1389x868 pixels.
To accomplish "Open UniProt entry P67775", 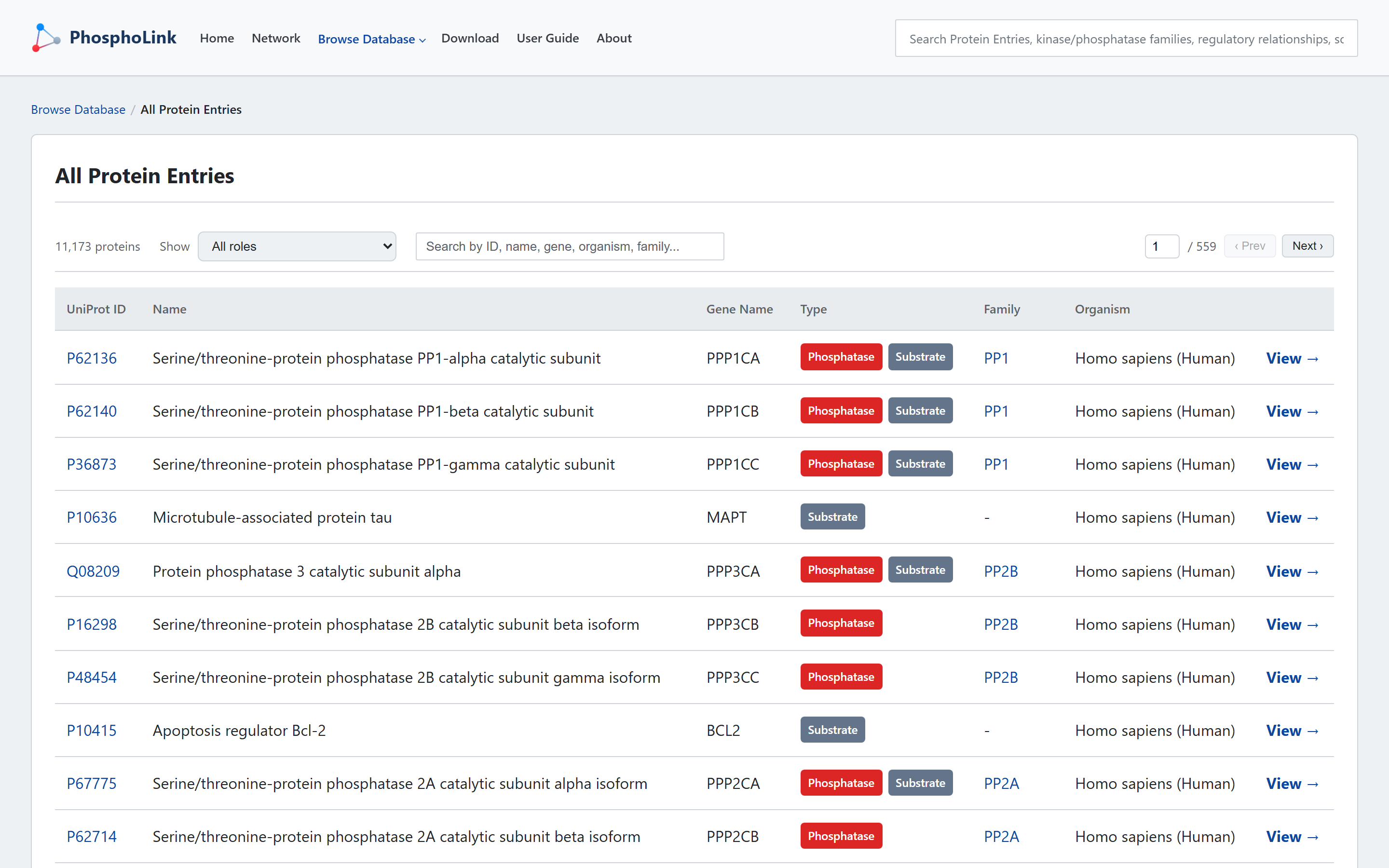I will coord(92,784).
